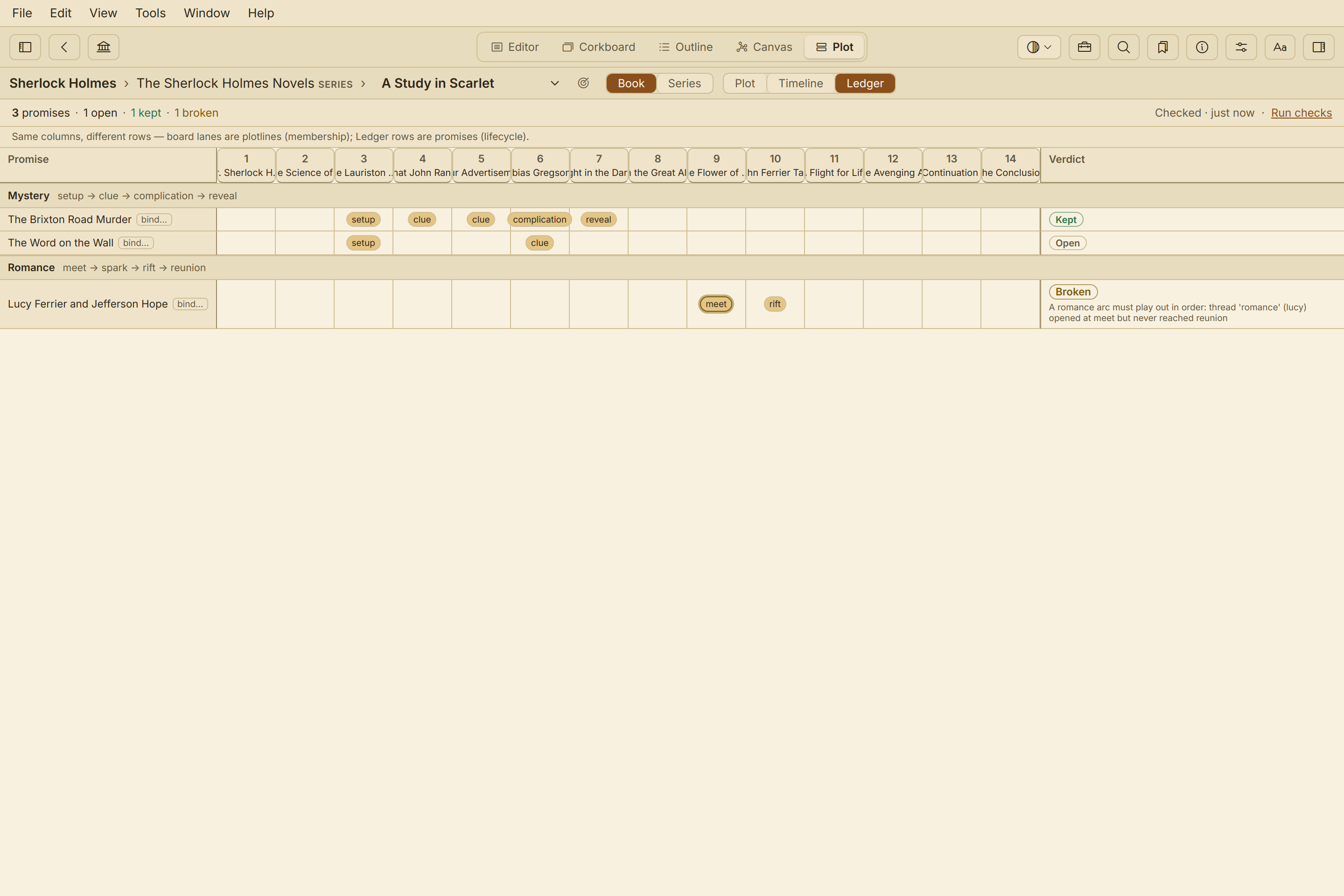Open bind button for The Word on the Wall
1344x896 pixels.
(136, 243)
